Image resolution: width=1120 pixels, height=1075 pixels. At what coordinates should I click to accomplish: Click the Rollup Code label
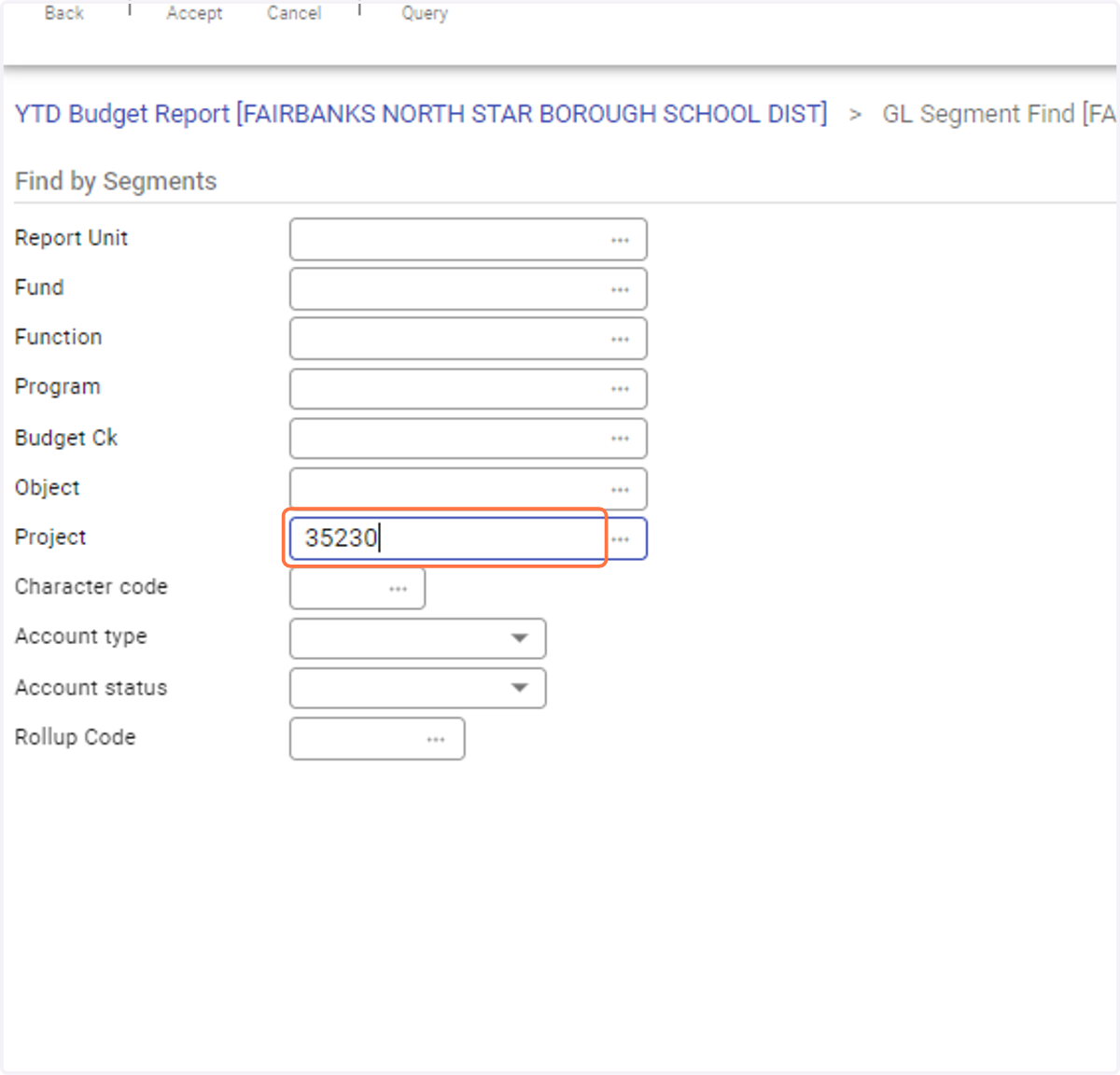[75, 737]
